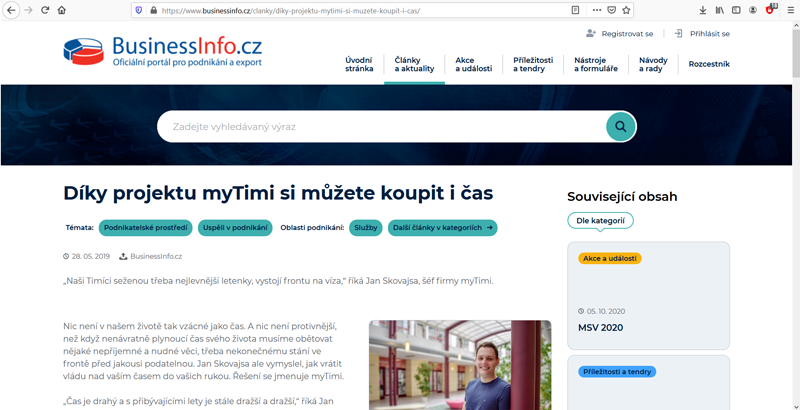The height and width of the screenshot is (410, 800).
Task: Open the browser library icon
Action: (719, 10)
